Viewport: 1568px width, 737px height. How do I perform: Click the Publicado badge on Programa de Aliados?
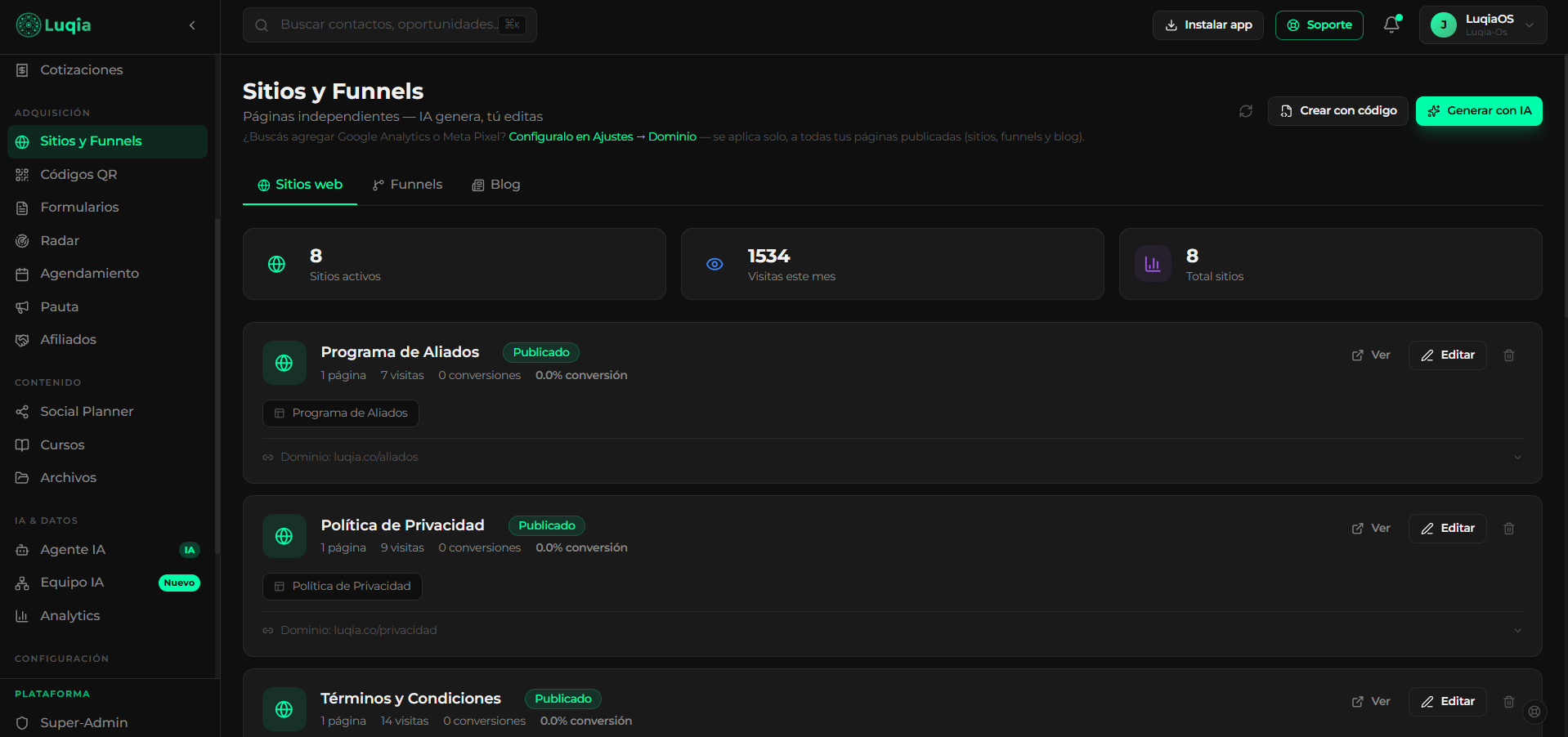(x=541, y=353)
